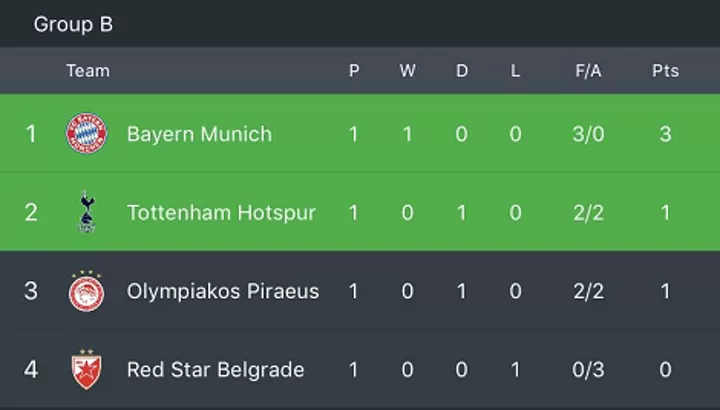Click the Group B header title
The width and height of the screenshot is (720, 410).
73,24
